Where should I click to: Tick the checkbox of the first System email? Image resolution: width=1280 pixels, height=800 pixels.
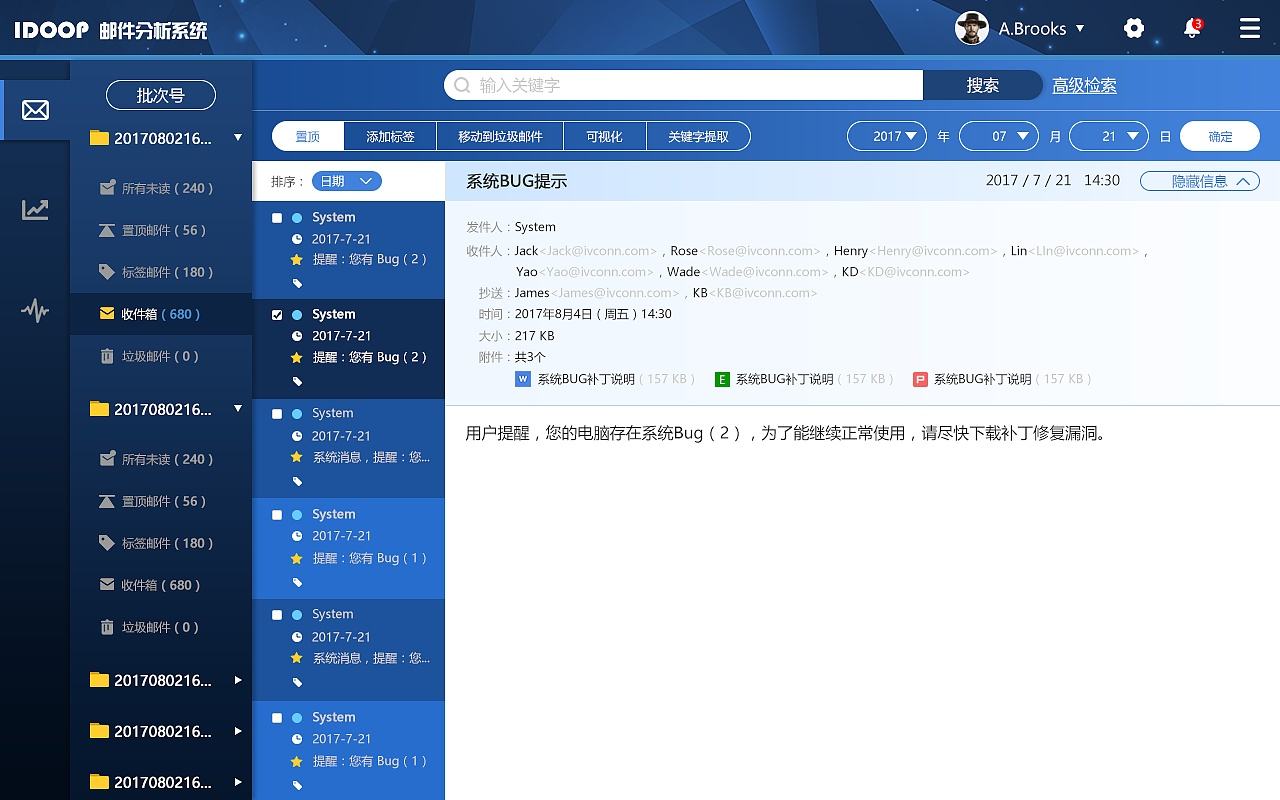(277, 217)
